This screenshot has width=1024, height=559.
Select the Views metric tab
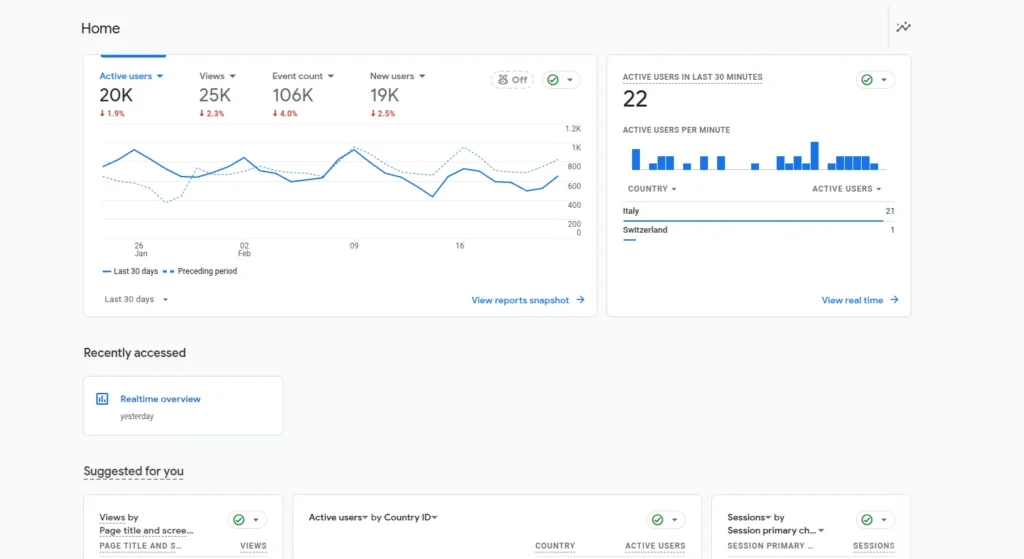[x=212, y=76]
